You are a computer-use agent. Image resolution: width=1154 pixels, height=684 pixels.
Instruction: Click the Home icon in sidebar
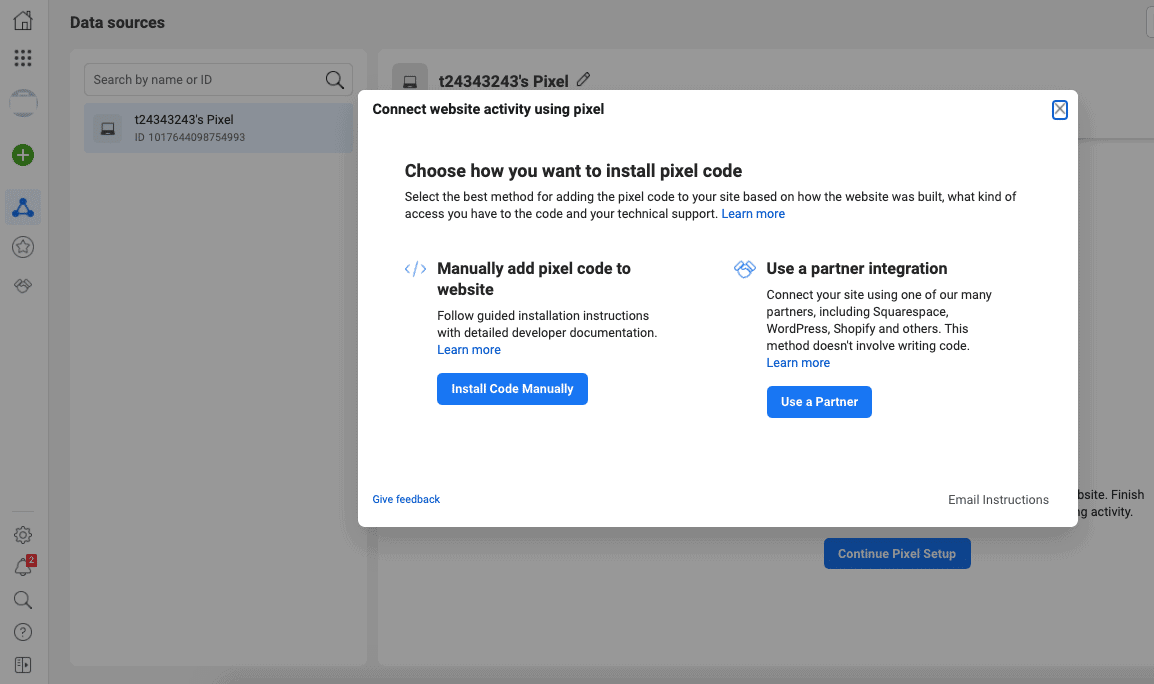(x=23, y=21)
